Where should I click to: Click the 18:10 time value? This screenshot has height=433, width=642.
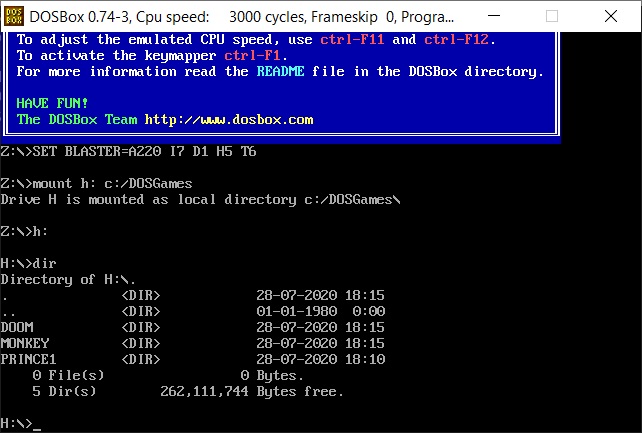coord(365,359)
